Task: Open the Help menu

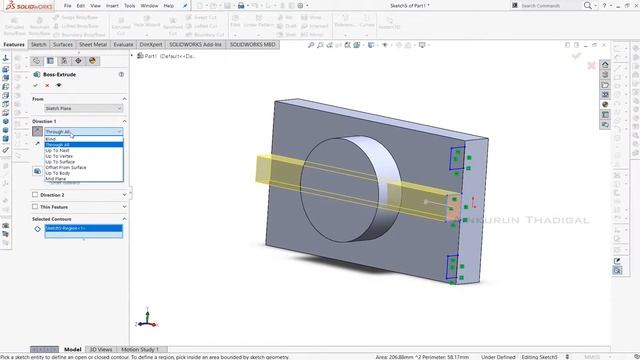Action: tap(169, 6)
